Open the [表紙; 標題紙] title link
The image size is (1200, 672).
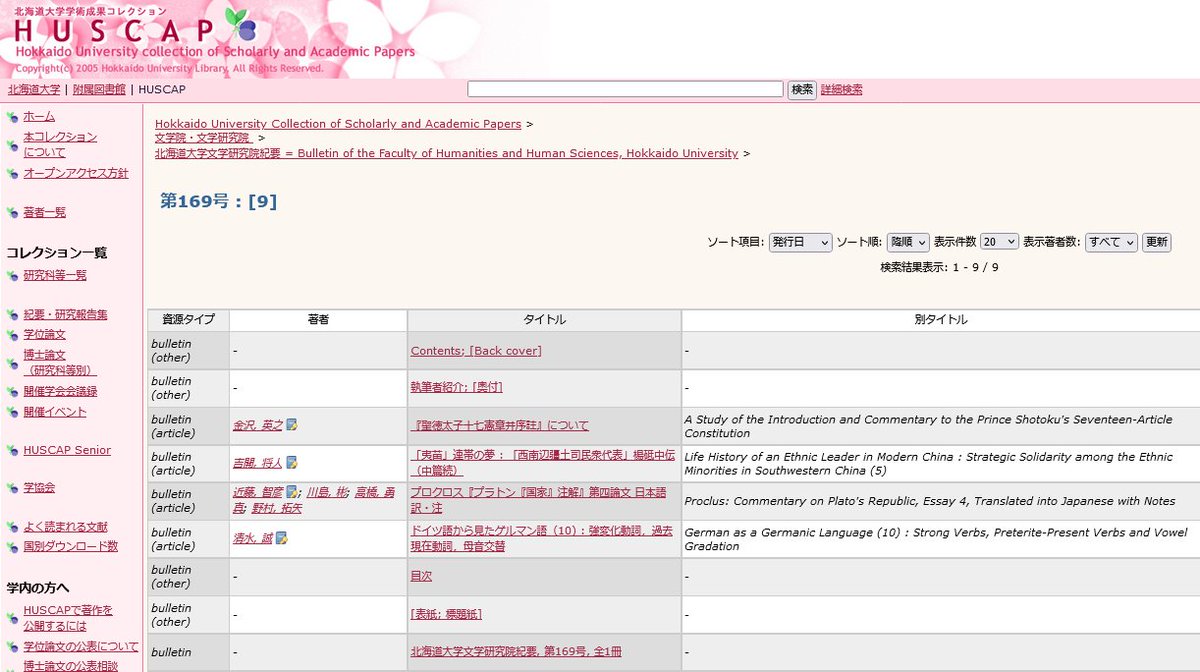(446, 614)
